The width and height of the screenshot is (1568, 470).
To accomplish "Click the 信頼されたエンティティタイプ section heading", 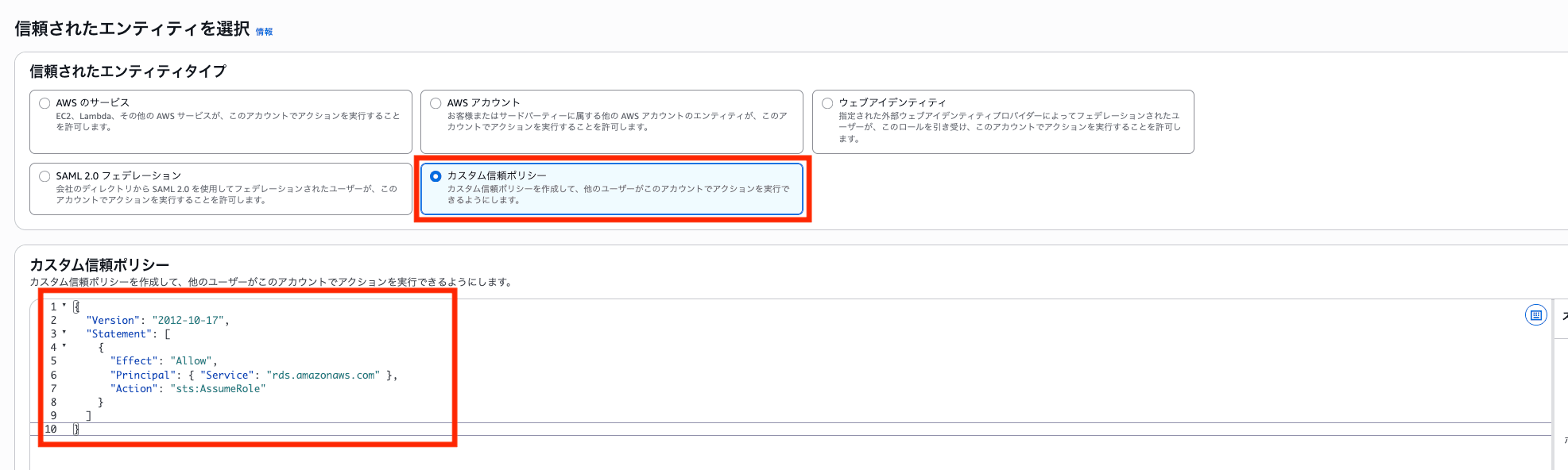I will (128, 71).
